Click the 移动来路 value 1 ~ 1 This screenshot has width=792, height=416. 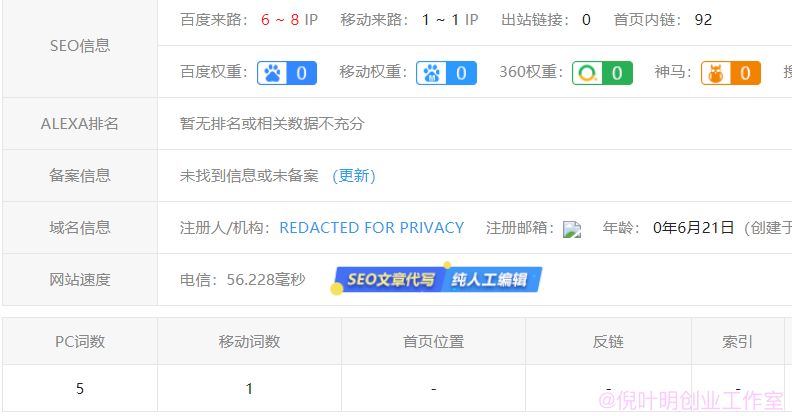pos(440,20)
